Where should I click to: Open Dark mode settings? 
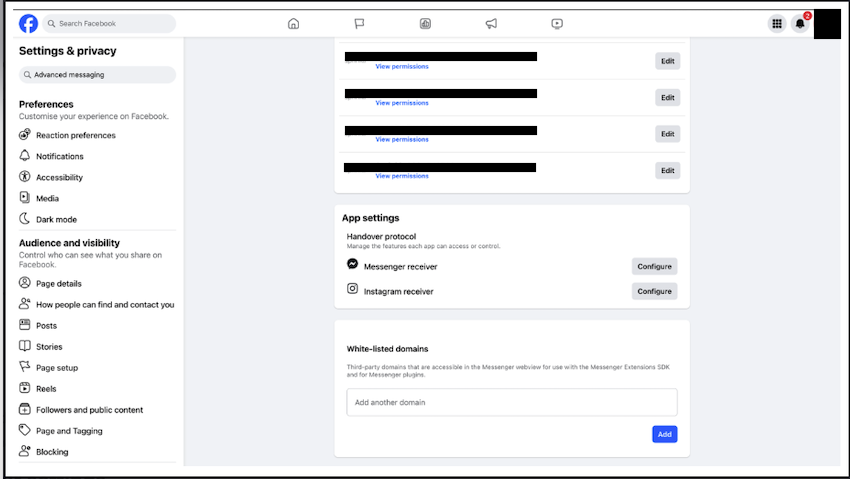56,219
